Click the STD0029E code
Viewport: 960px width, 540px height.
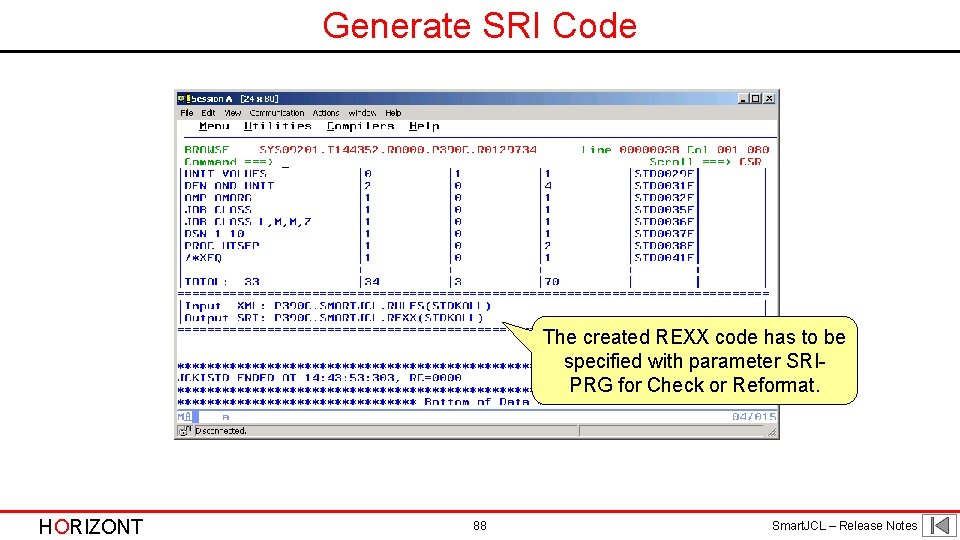(664, 174)
